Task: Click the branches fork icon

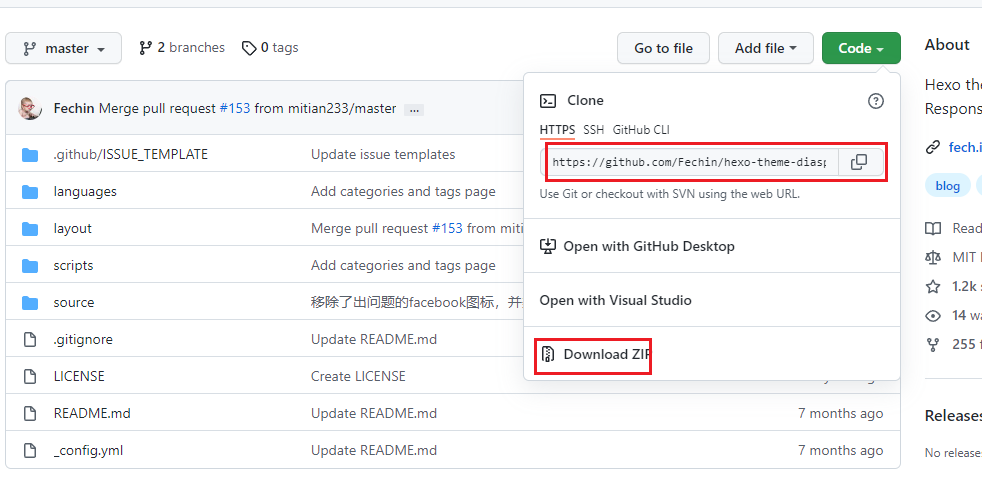Action: click(x=146, y=47)
